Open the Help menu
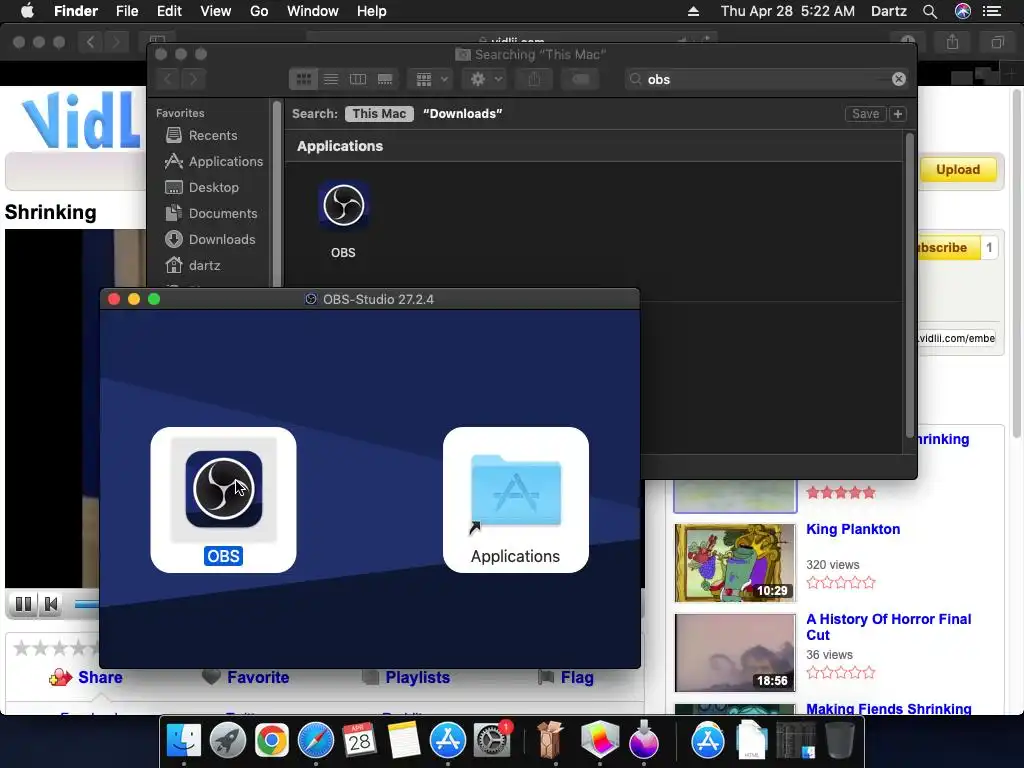Screen dimensions: 1024x768 coord(372,11)
